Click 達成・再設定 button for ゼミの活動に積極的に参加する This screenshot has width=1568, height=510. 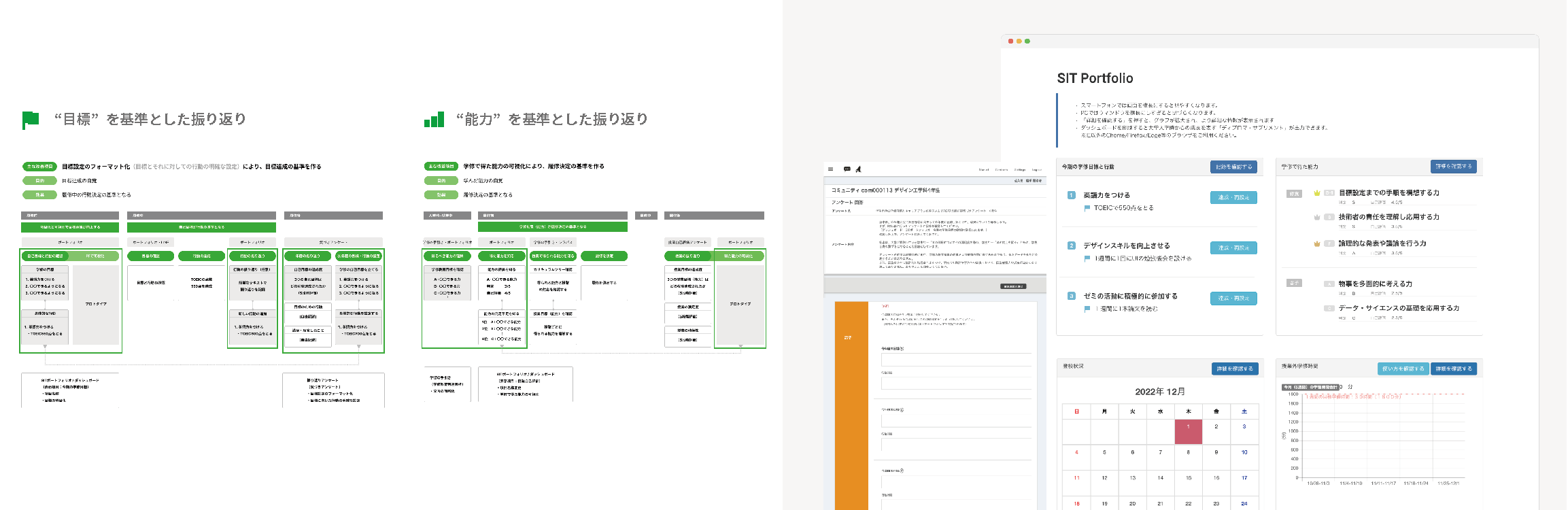click(1233, 299)
